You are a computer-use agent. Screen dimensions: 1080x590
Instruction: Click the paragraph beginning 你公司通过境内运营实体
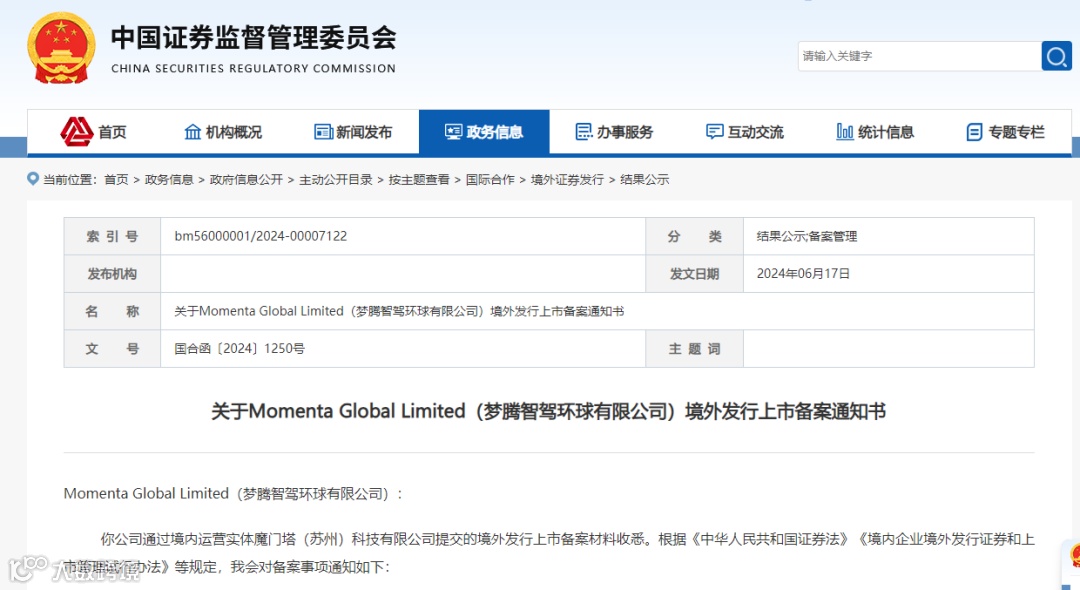tap(549, 553)
